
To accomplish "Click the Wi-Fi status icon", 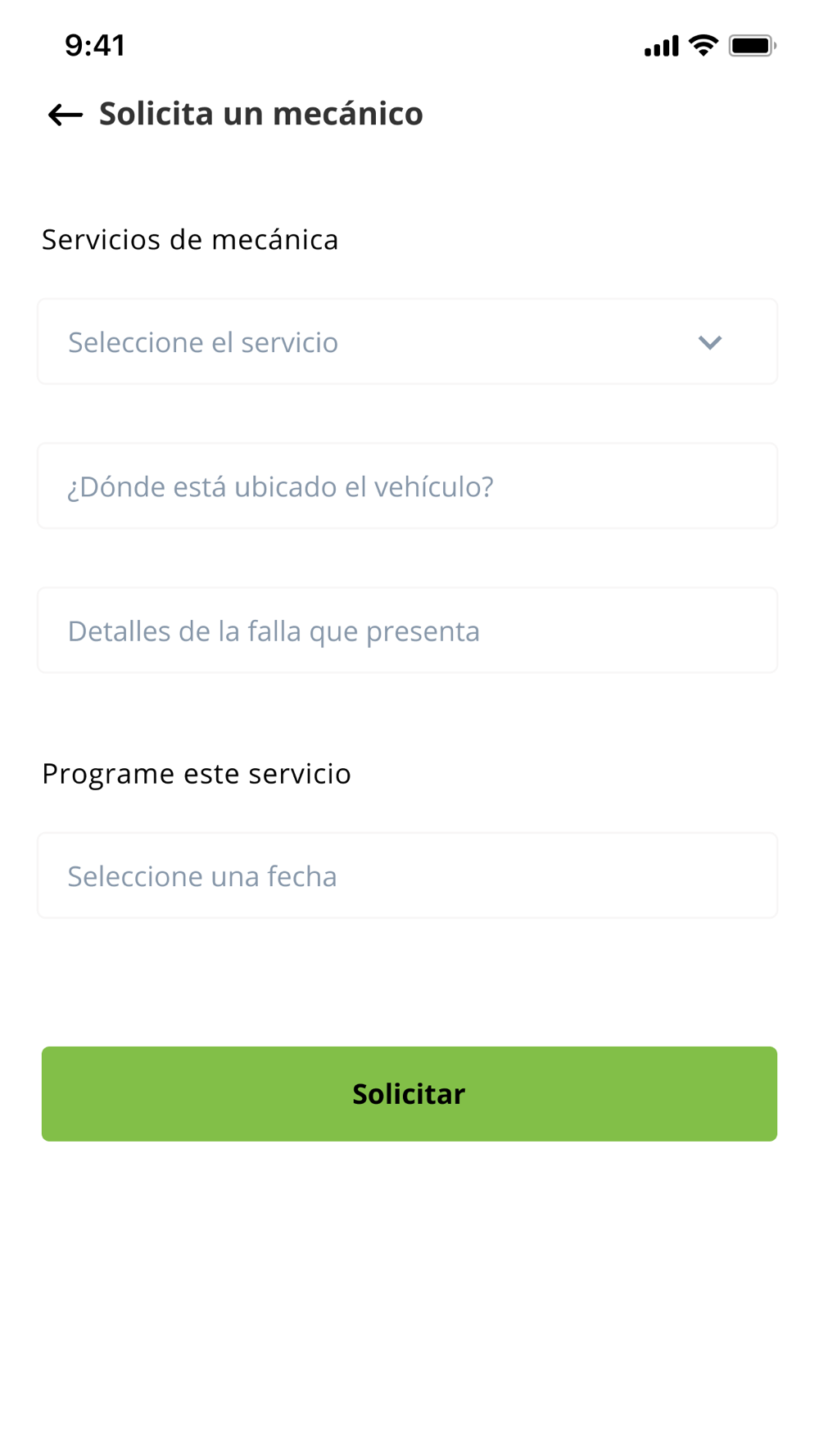I will (703, 46).
